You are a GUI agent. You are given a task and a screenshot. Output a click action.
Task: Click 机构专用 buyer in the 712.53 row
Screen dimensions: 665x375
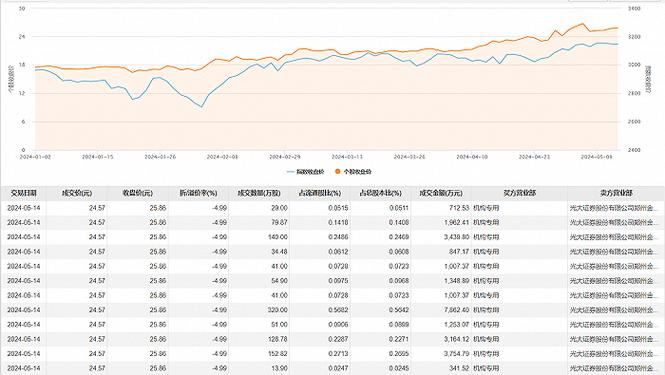(486, 208)
